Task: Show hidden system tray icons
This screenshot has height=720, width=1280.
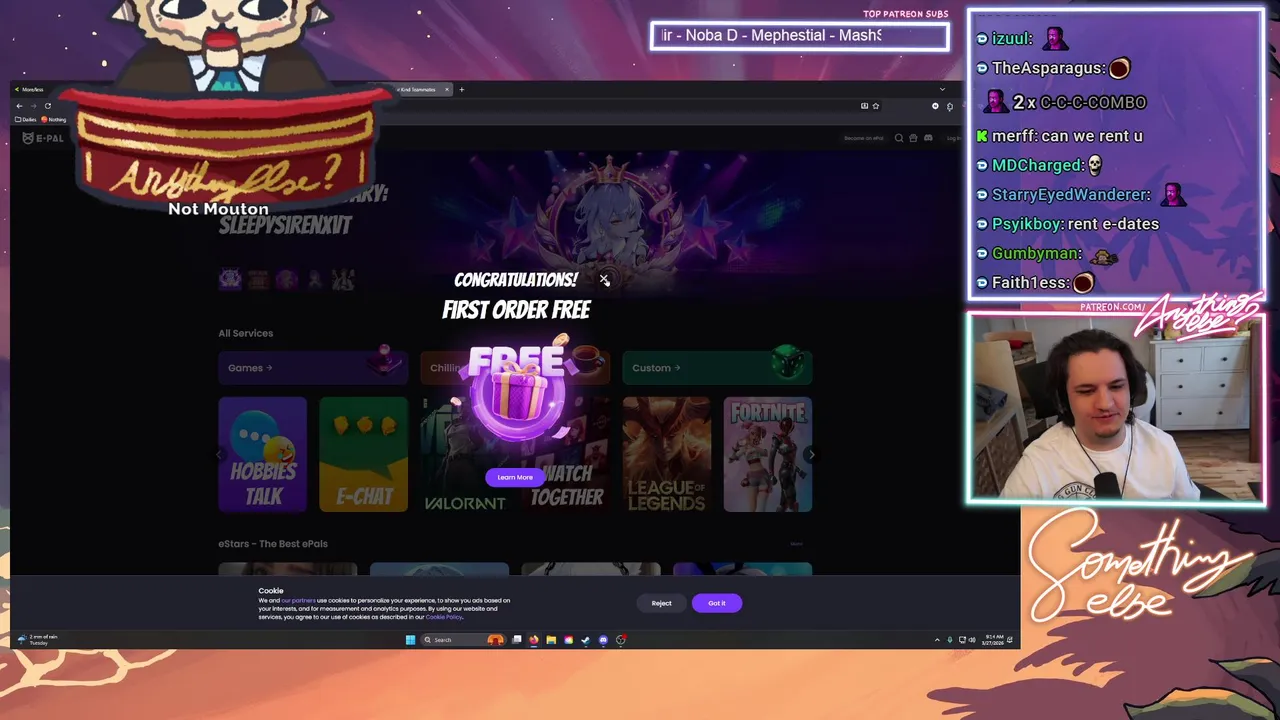Action: (x=937, y=640)
